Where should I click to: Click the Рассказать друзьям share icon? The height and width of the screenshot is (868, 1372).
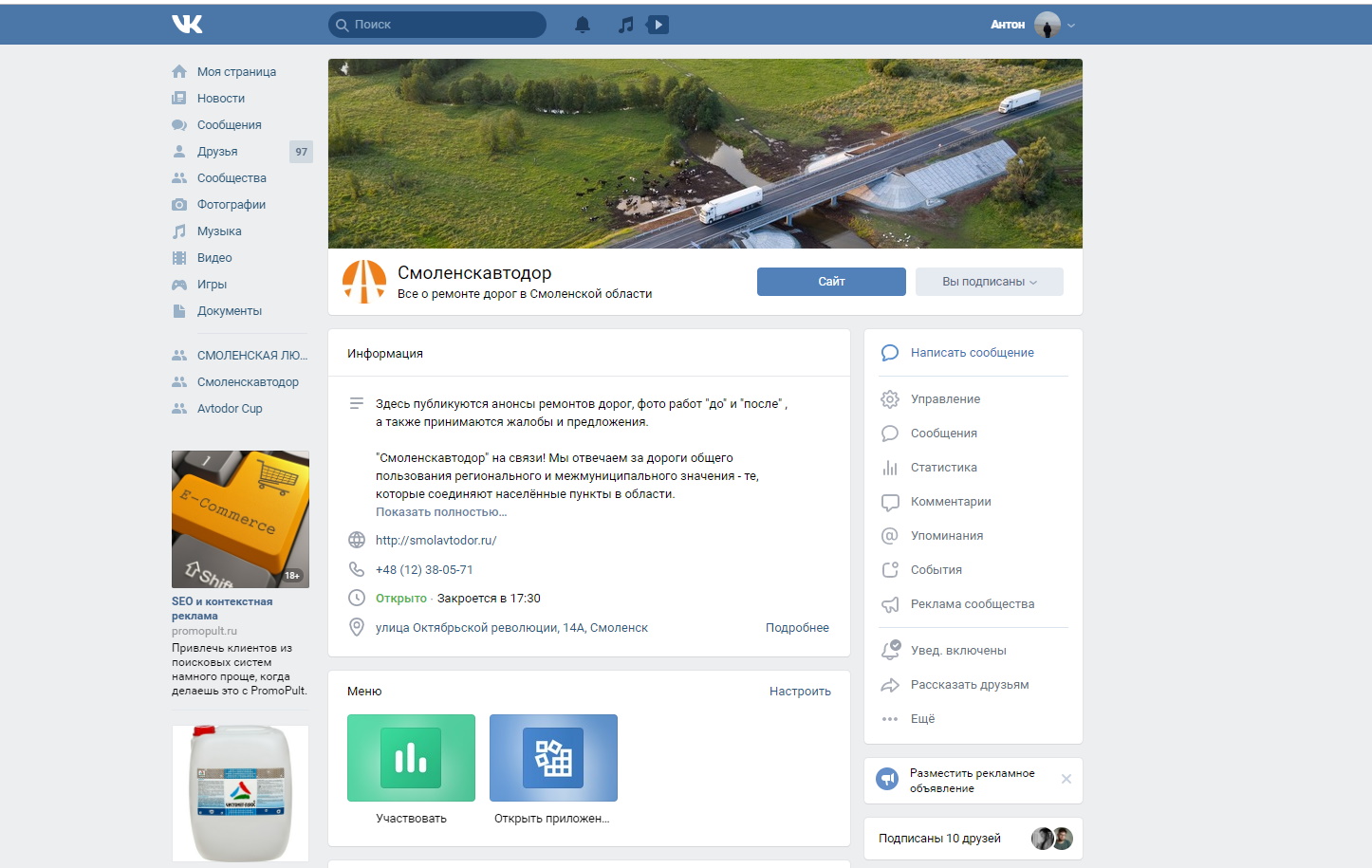(890, 685)
